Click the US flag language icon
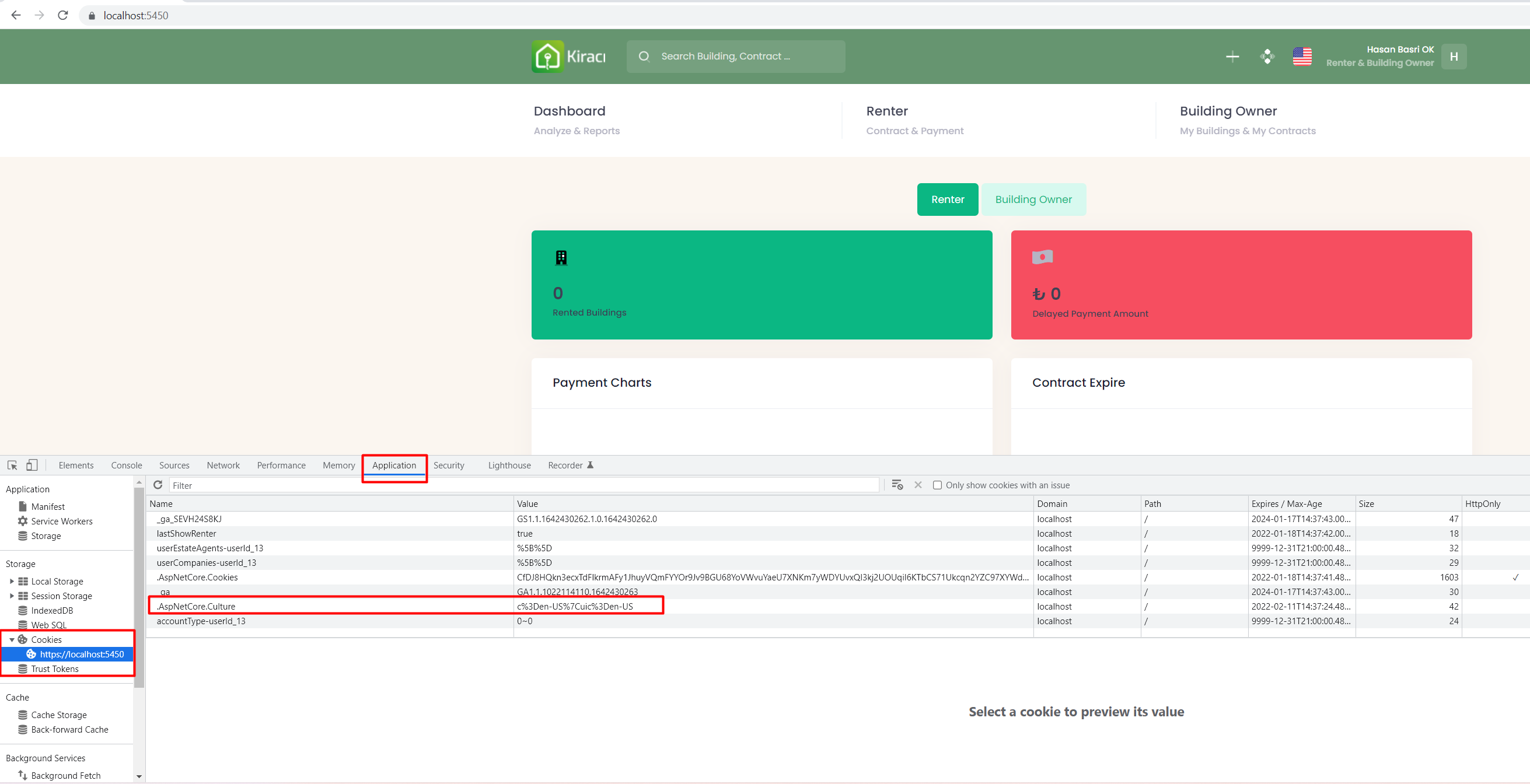The image size is (1530, 784). [1301, 57]
